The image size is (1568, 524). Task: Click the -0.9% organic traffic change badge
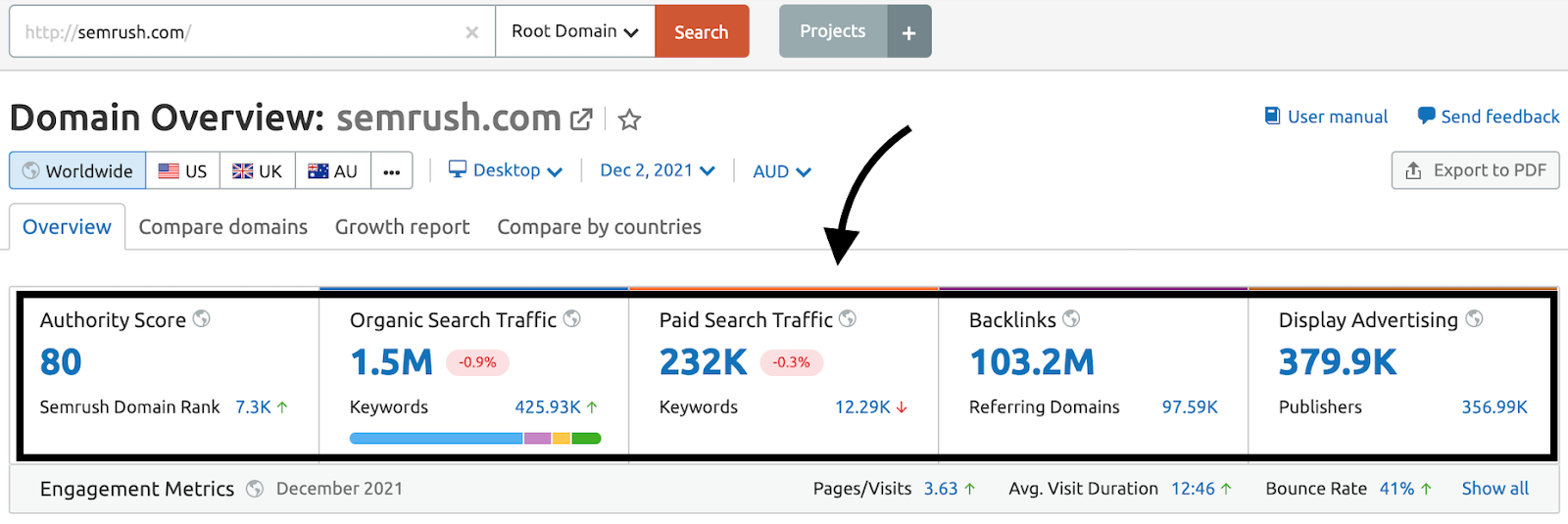[x=477, y=362]
